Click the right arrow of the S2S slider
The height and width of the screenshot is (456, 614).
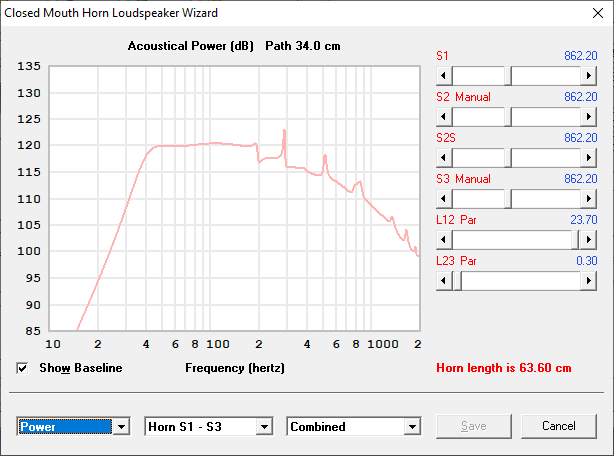click(x=588, y=158)
